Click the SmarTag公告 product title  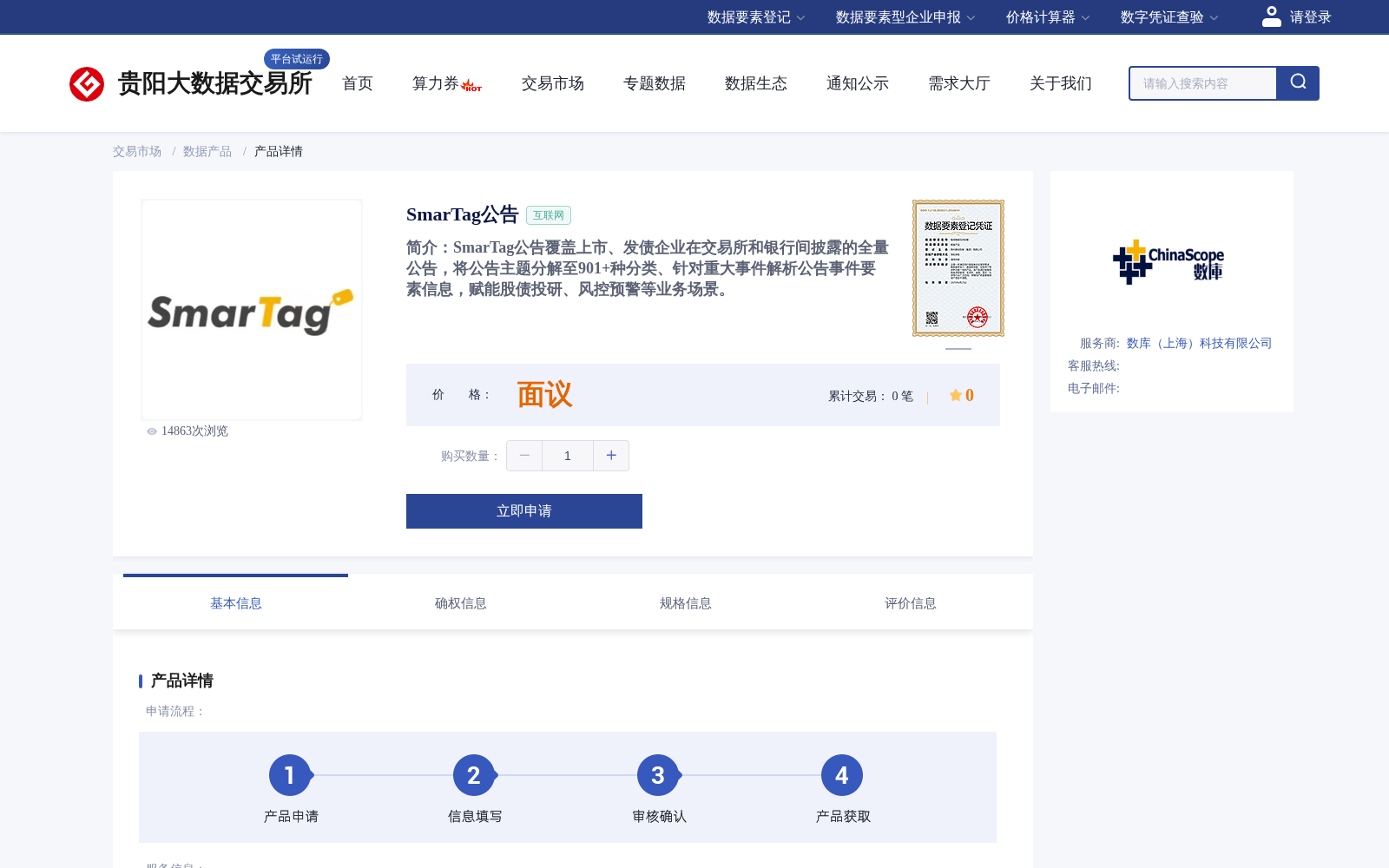pyautogui.click(x=463, y=214)
